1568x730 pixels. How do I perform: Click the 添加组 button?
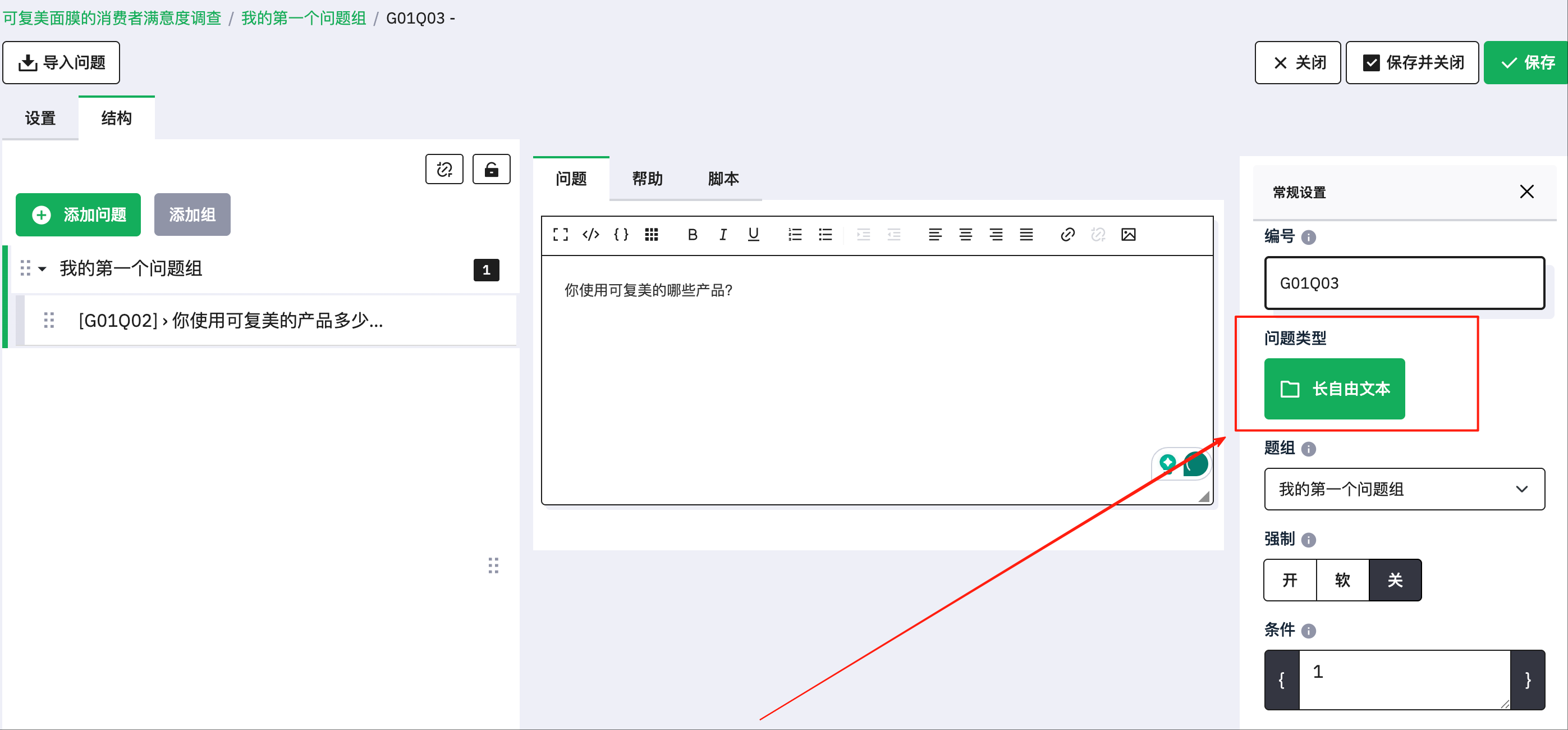(192, 215)
